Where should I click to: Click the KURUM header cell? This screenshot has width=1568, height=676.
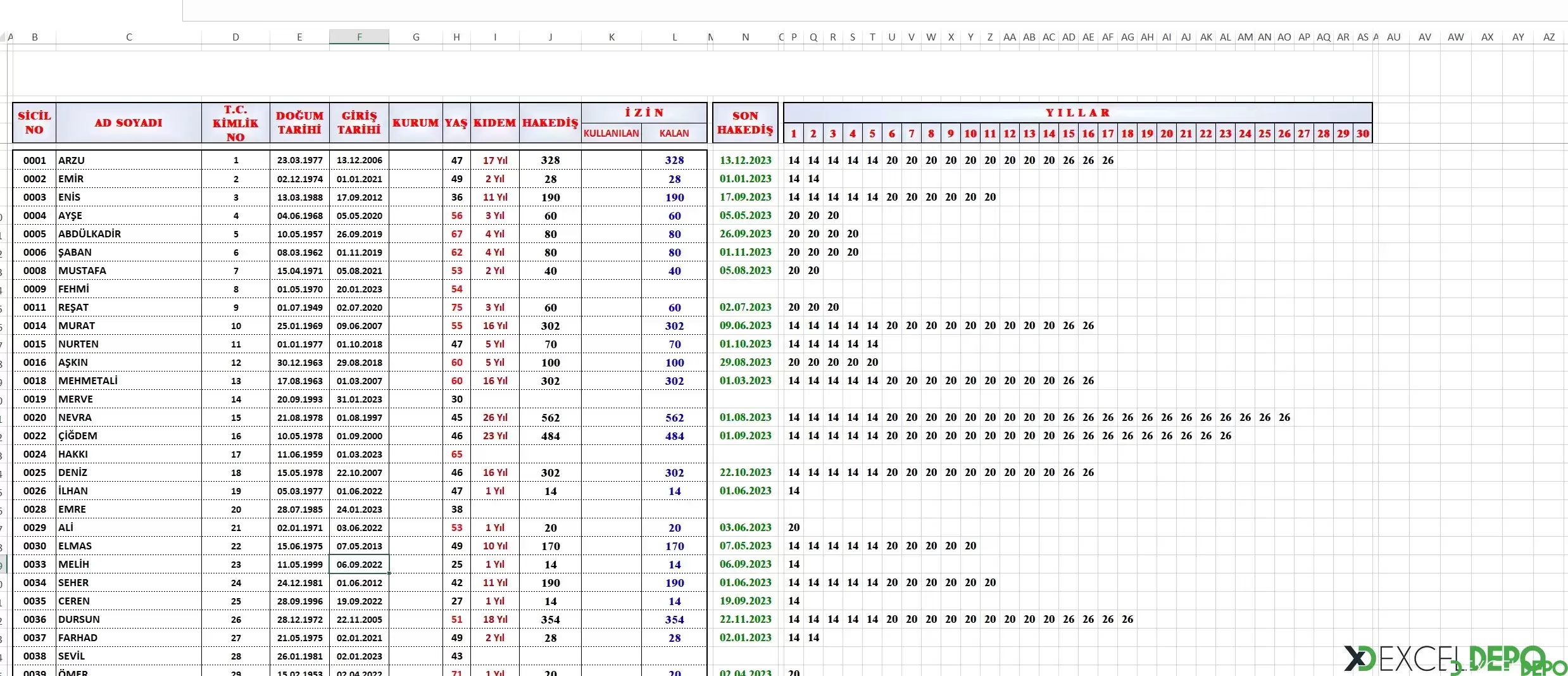416,123
